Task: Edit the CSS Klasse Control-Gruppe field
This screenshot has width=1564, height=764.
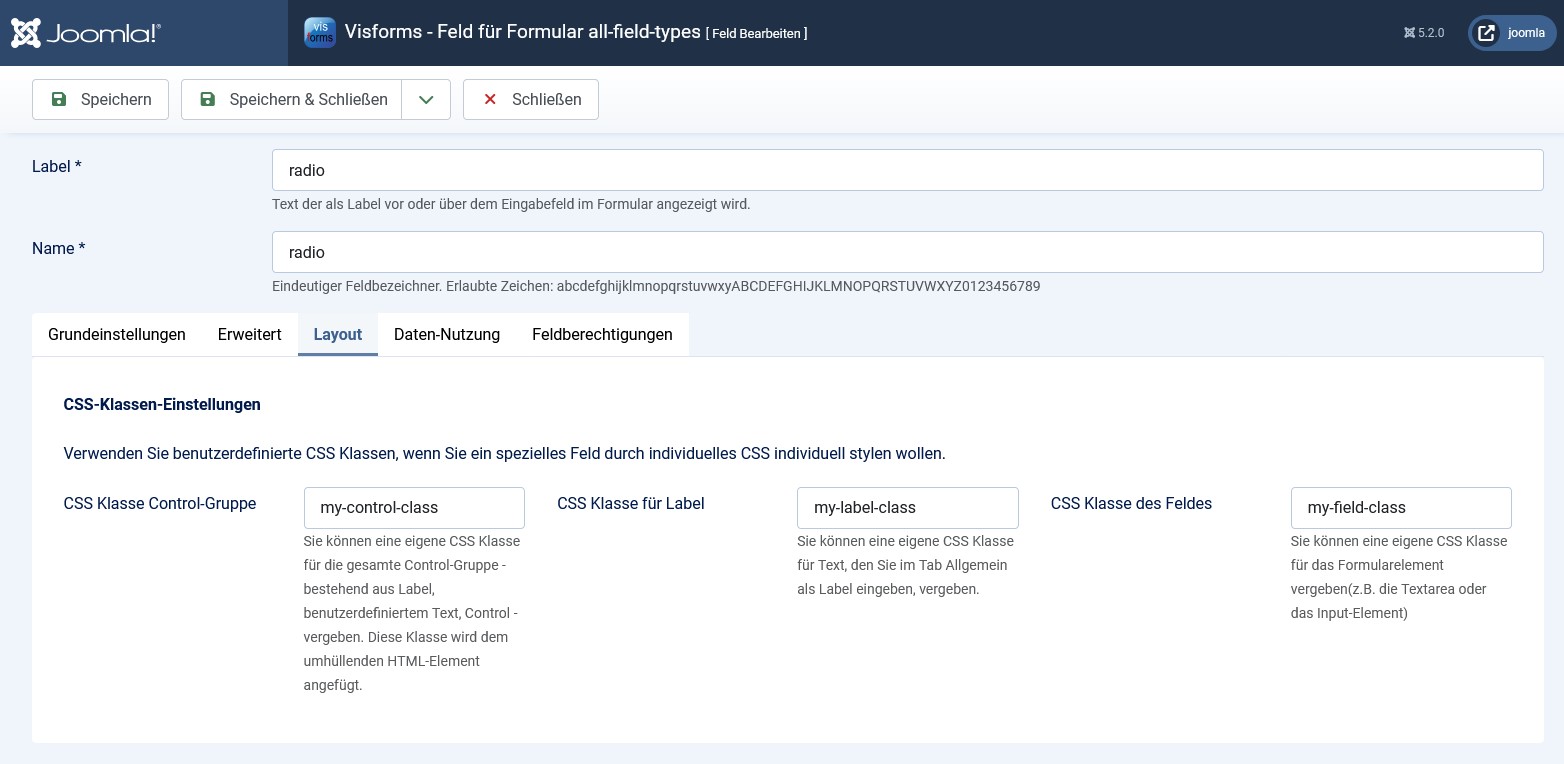Action: (x=414, y=508)
